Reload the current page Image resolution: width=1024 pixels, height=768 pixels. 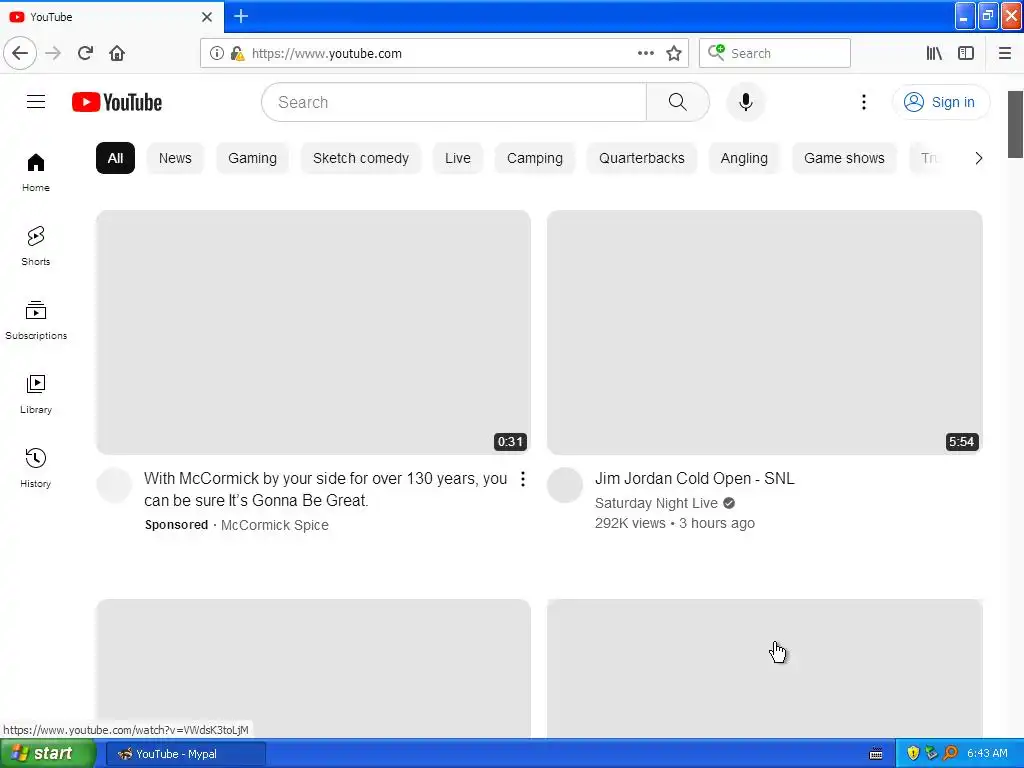pyautogui.click(x=85, y=53)
